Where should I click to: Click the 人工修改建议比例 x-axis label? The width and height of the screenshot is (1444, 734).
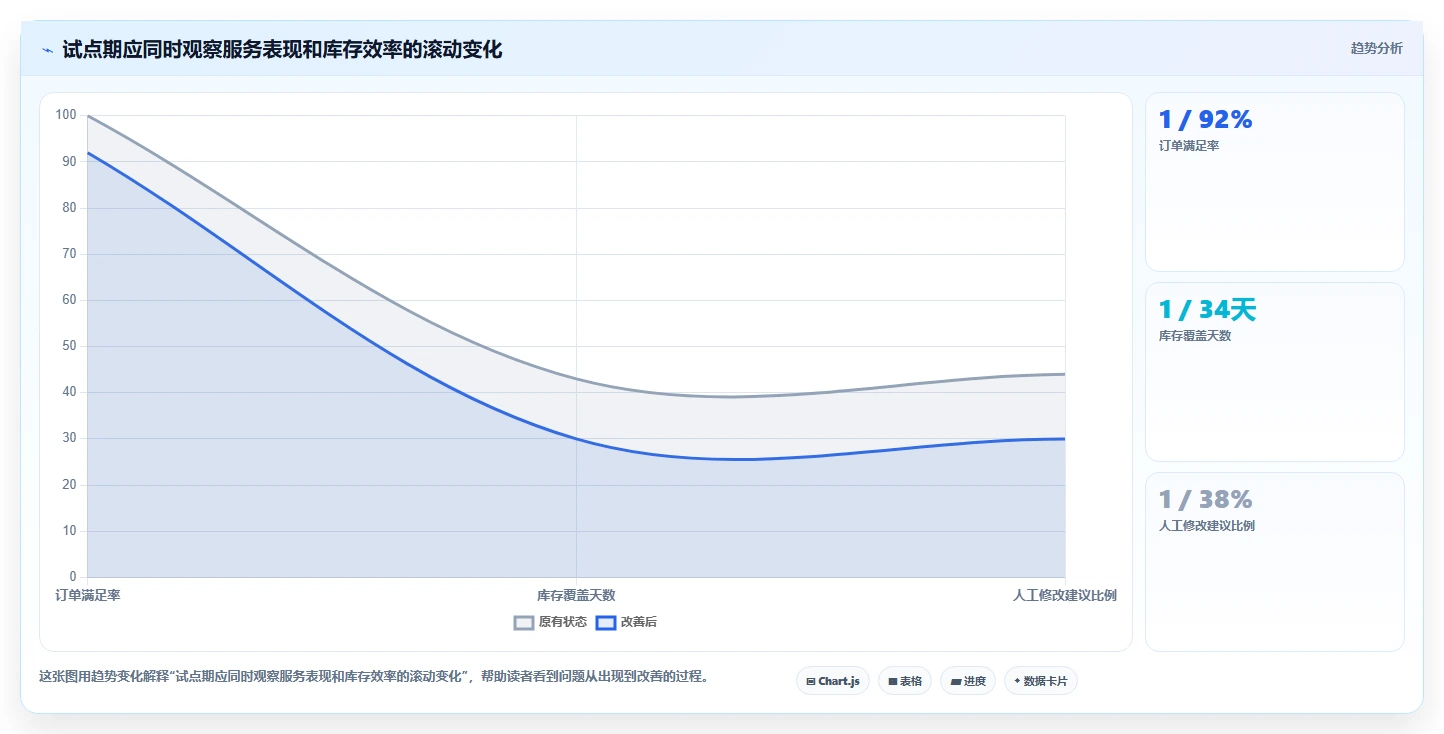coord(1064,595)
